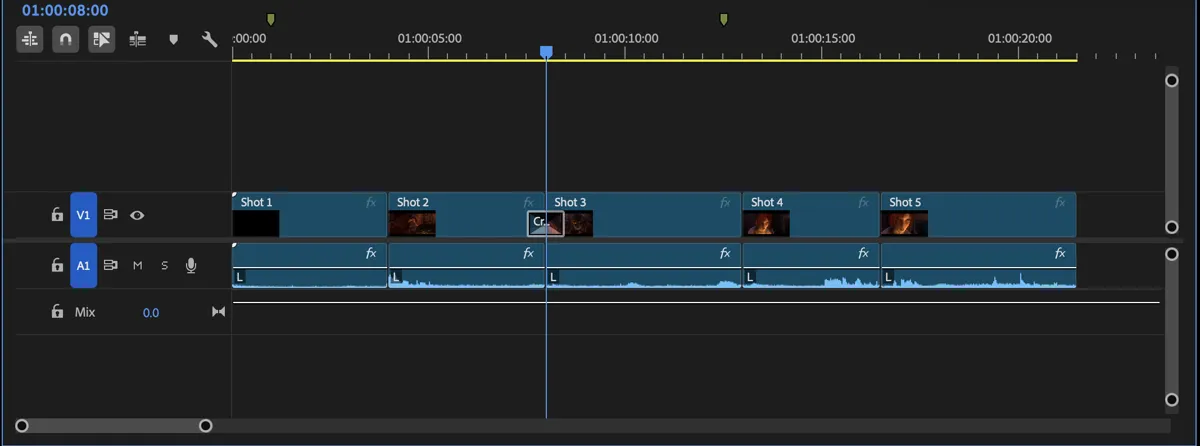Click ruler at 01:00:10:00 label

(x=626, y=38)
